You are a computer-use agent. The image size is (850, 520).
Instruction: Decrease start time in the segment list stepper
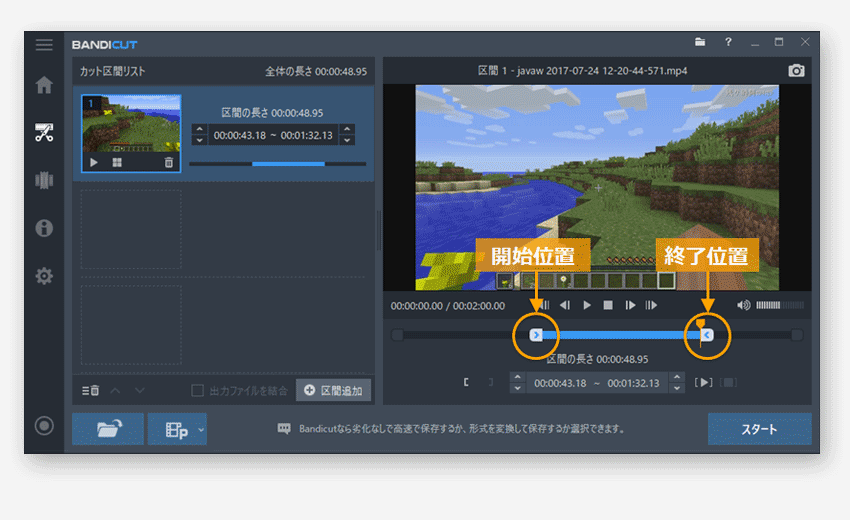point(199,140)
